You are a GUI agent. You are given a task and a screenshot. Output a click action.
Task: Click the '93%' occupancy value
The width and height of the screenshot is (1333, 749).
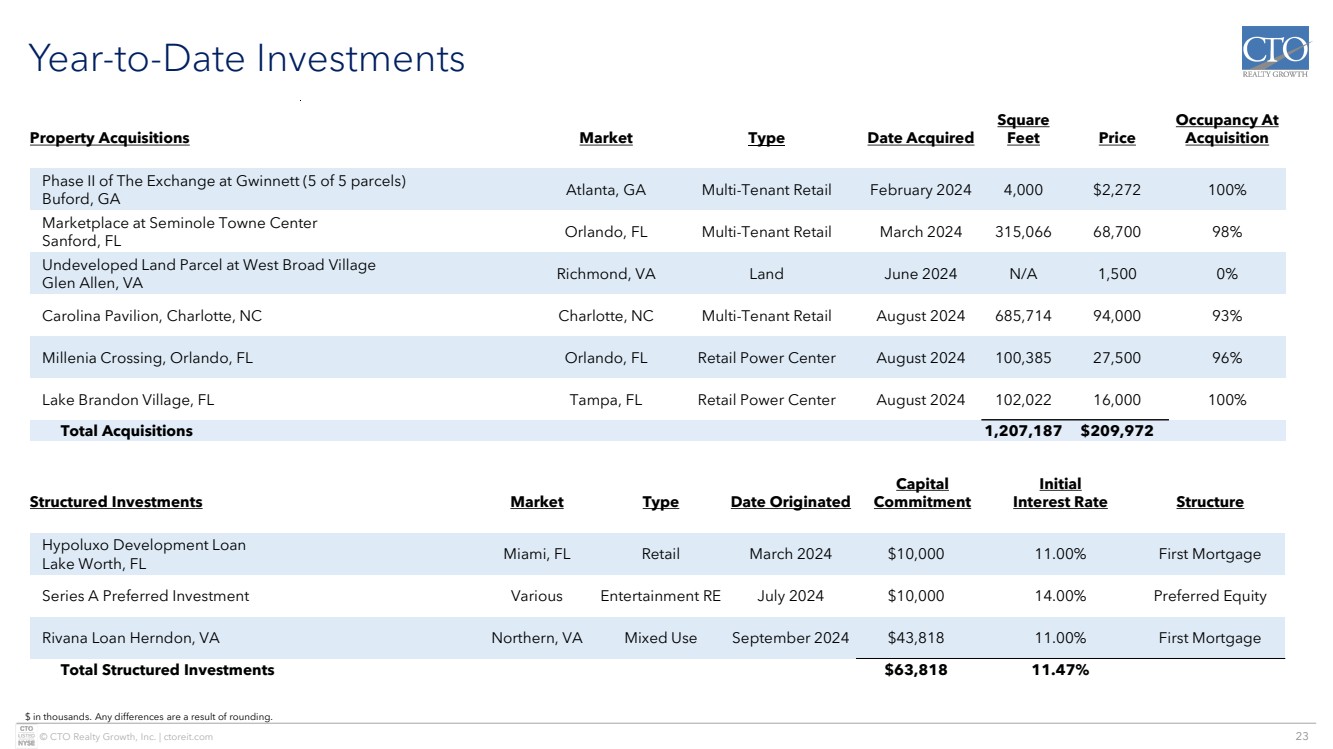[1226, 316]
